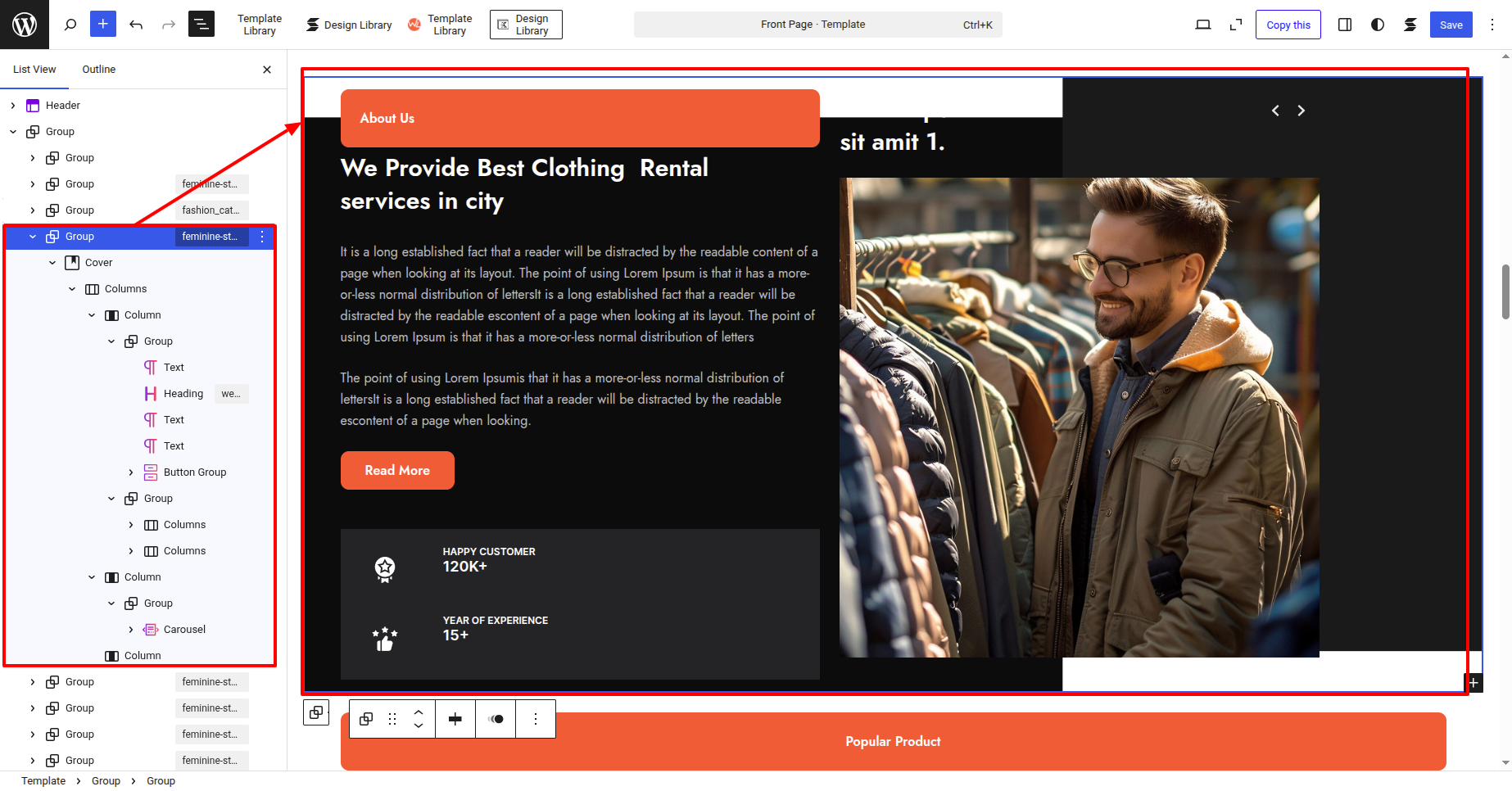This screenshot has width=1512, height=791.
Task: Click the Copy this button
Action: (x=1288, y=25)
